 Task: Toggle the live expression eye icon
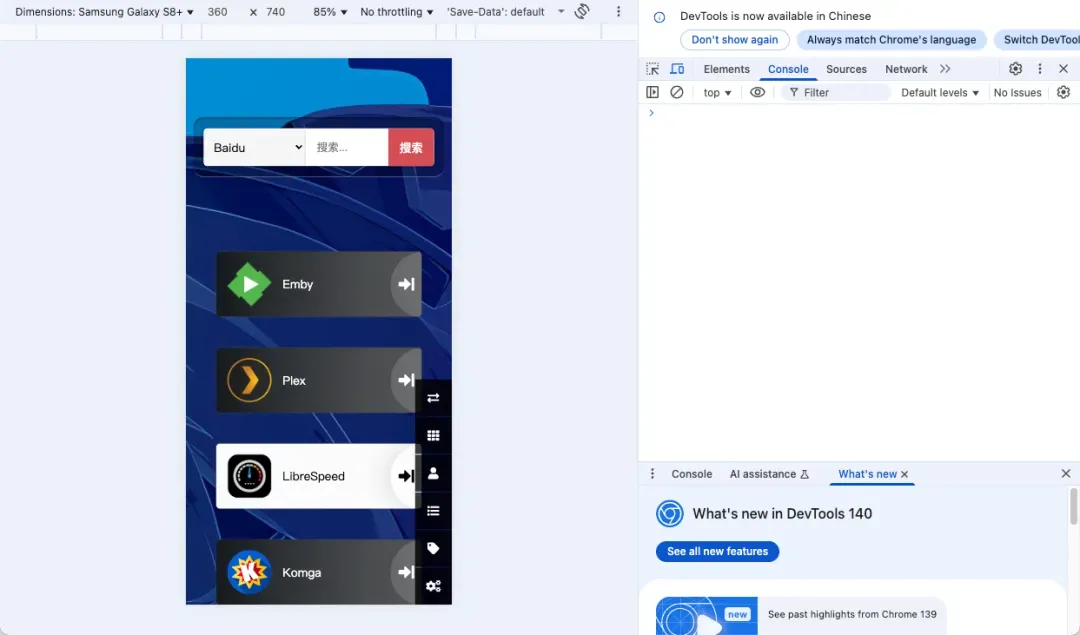(x=757, y=92)
